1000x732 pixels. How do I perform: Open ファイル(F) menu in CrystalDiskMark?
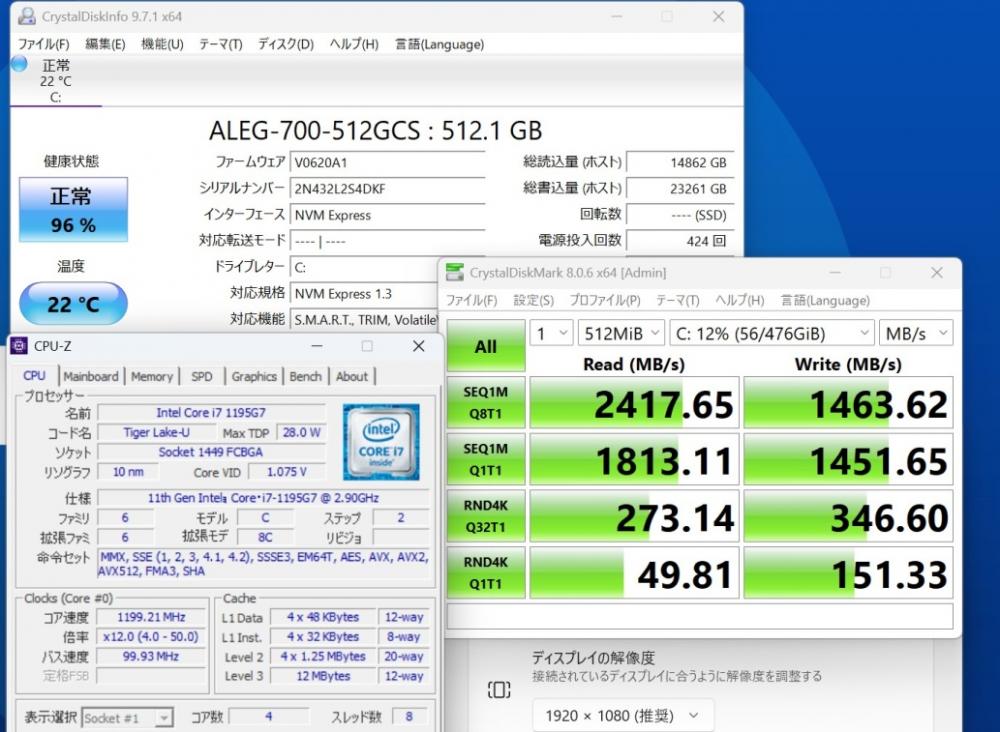471,300
